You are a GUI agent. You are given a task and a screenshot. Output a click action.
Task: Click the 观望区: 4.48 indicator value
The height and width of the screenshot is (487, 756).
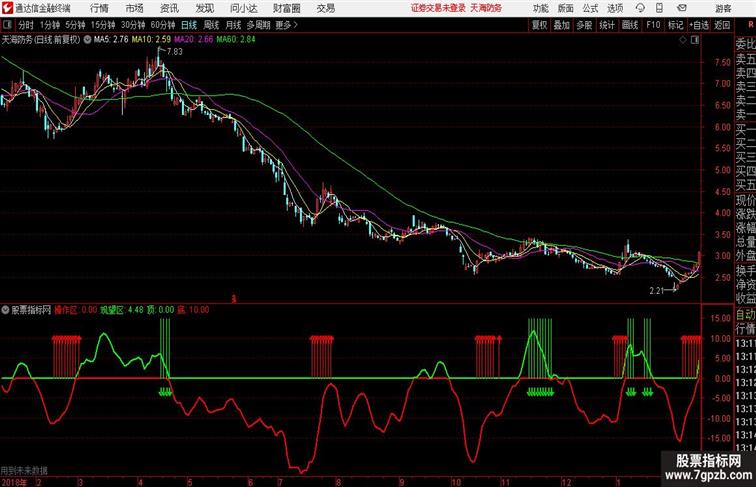point(122,310)
